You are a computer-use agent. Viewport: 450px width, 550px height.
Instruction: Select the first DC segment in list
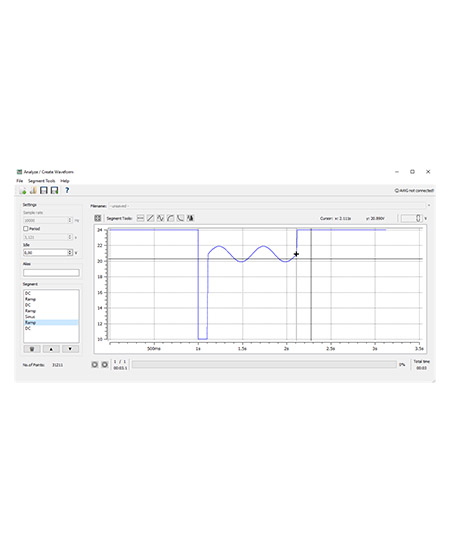[x=51, y=293]
